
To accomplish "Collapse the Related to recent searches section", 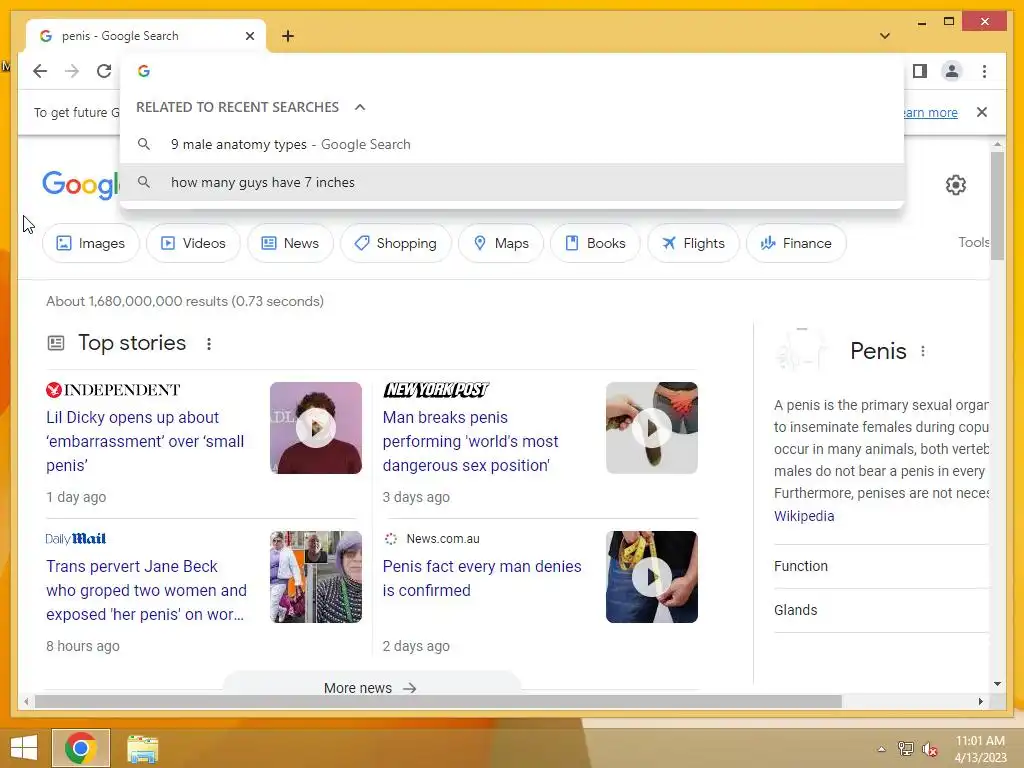I will [360, 107].
